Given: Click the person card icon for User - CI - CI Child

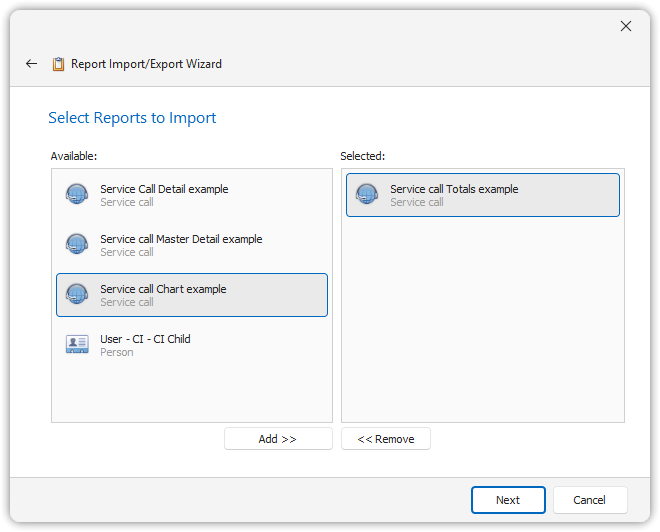Looking at the screenshot, I should (77, 345).
